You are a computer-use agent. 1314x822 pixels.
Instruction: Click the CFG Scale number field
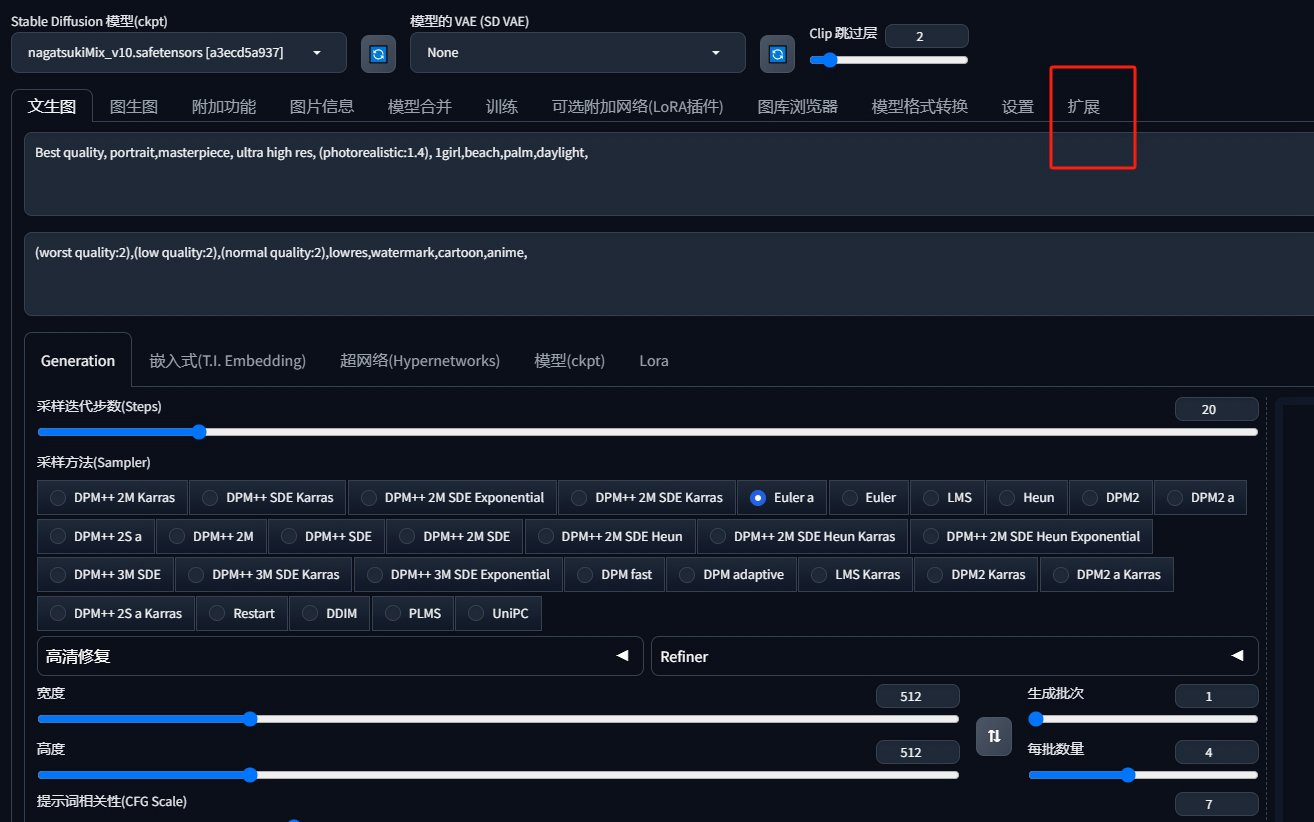(1216, 804)
